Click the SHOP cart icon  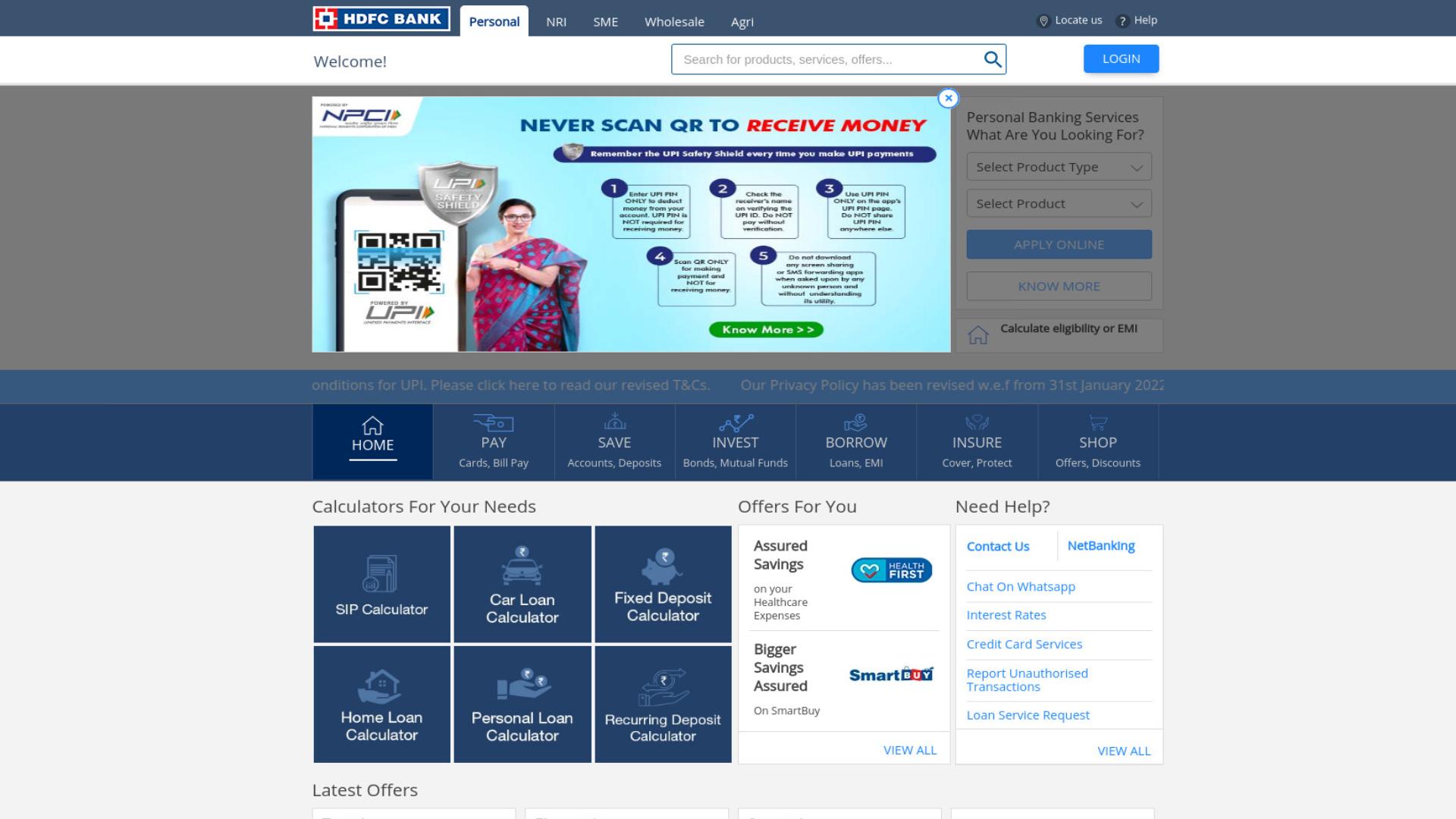tap(1097, 422)
